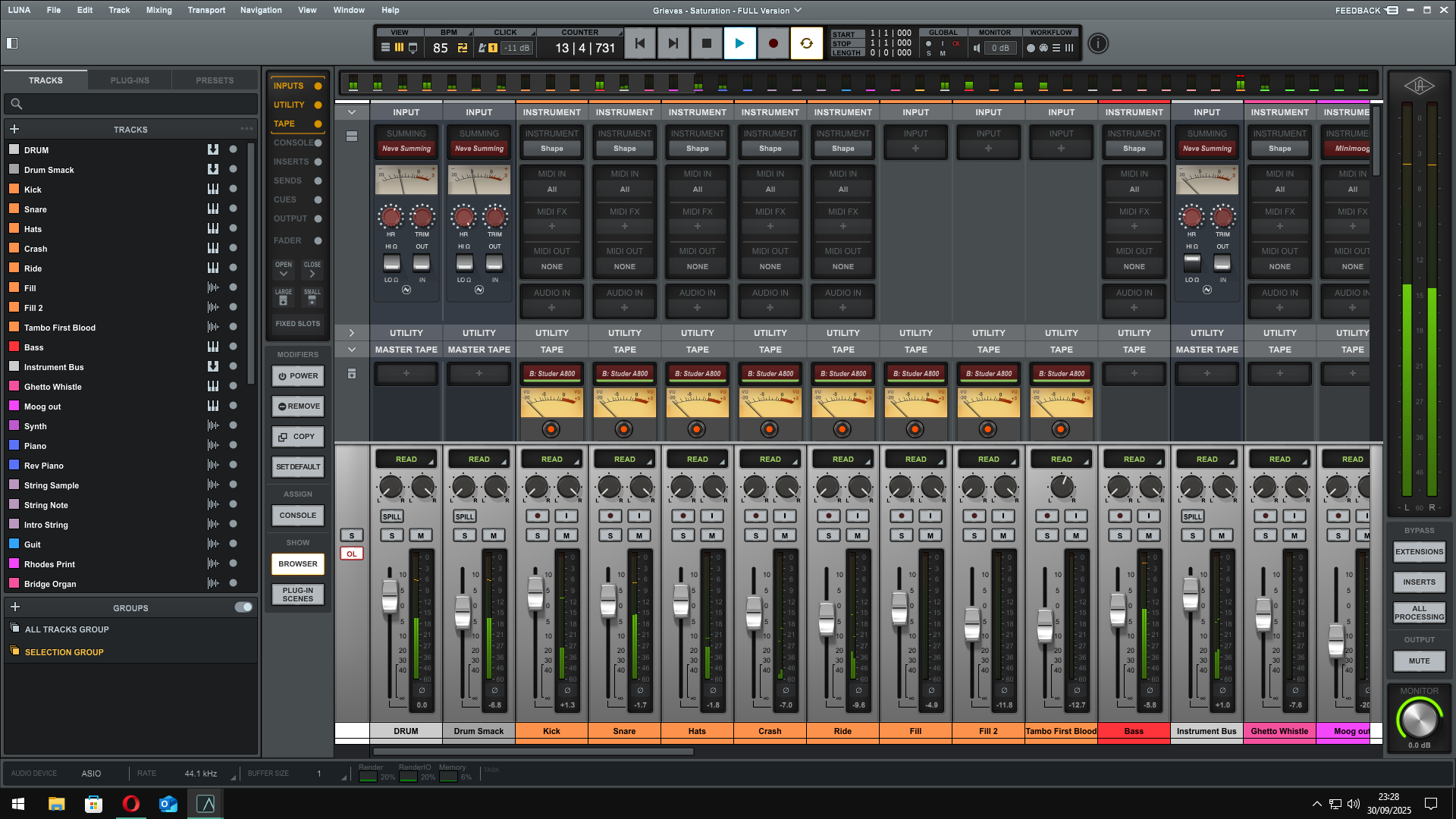The image size is (1456, 819).
Task: Click the tracks search field
Action: pyautogui.click(x=130, y=104)
